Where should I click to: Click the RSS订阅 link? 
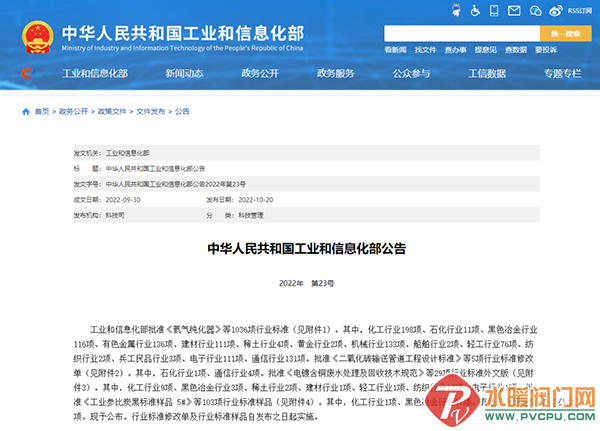coord(580,11)
